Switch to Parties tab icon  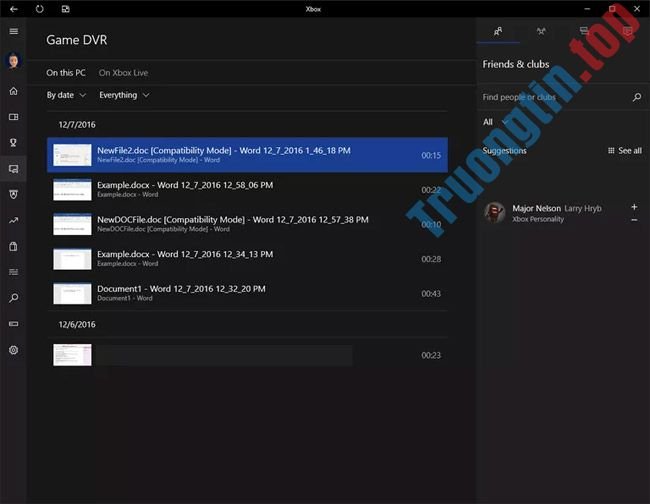click(x=541, y=31)
